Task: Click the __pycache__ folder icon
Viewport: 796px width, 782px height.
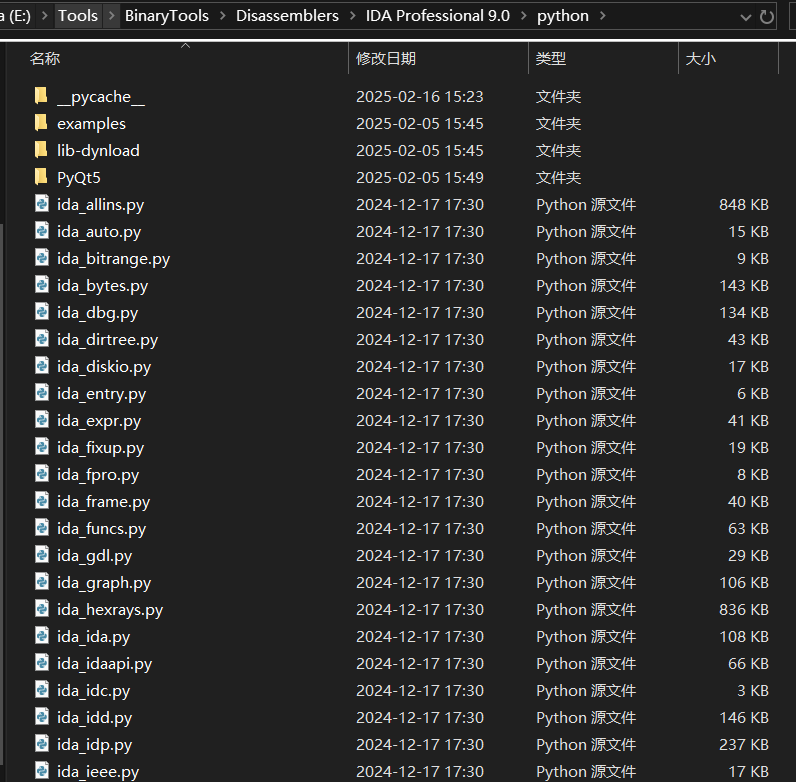Action: pos(41,95)
